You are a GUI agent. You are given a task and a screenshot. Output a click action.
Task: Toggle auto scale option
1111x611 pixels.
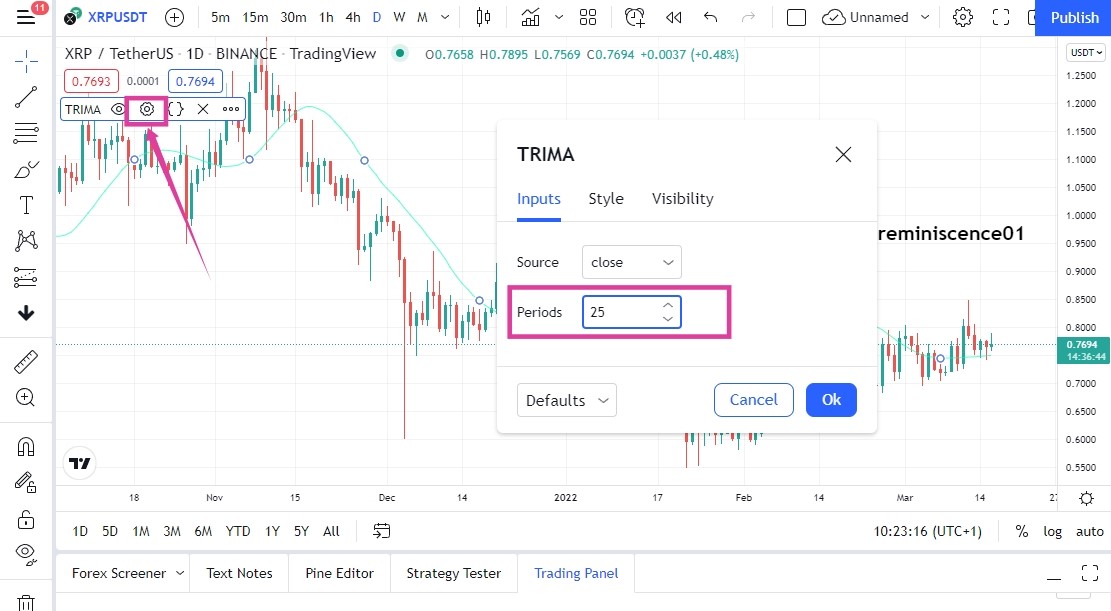point(1089,532)
